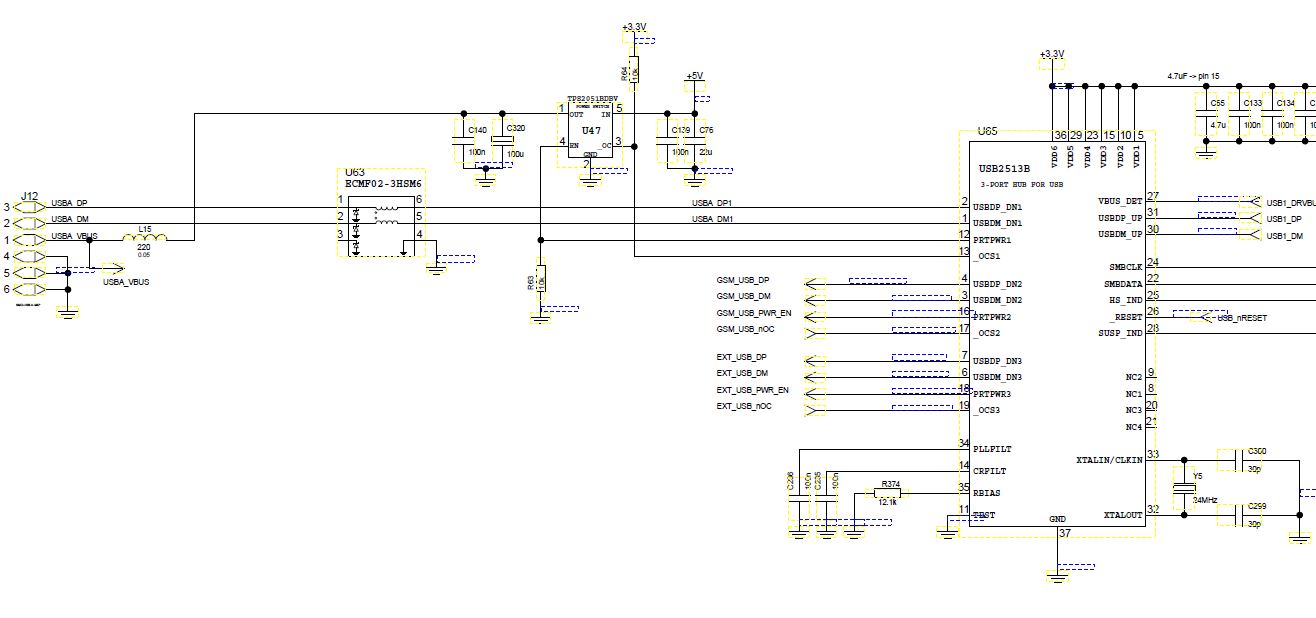Click the USB2513B part name text
1316x618 pixels.
pos(1003,169)
